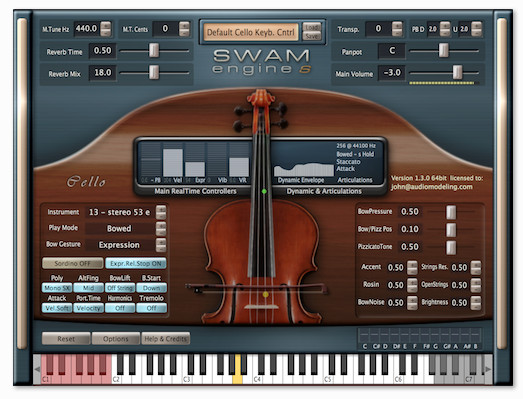Change Play Mode Bowed selector arrows
This screenshot has width=523, height=399.
pos(161,229)
